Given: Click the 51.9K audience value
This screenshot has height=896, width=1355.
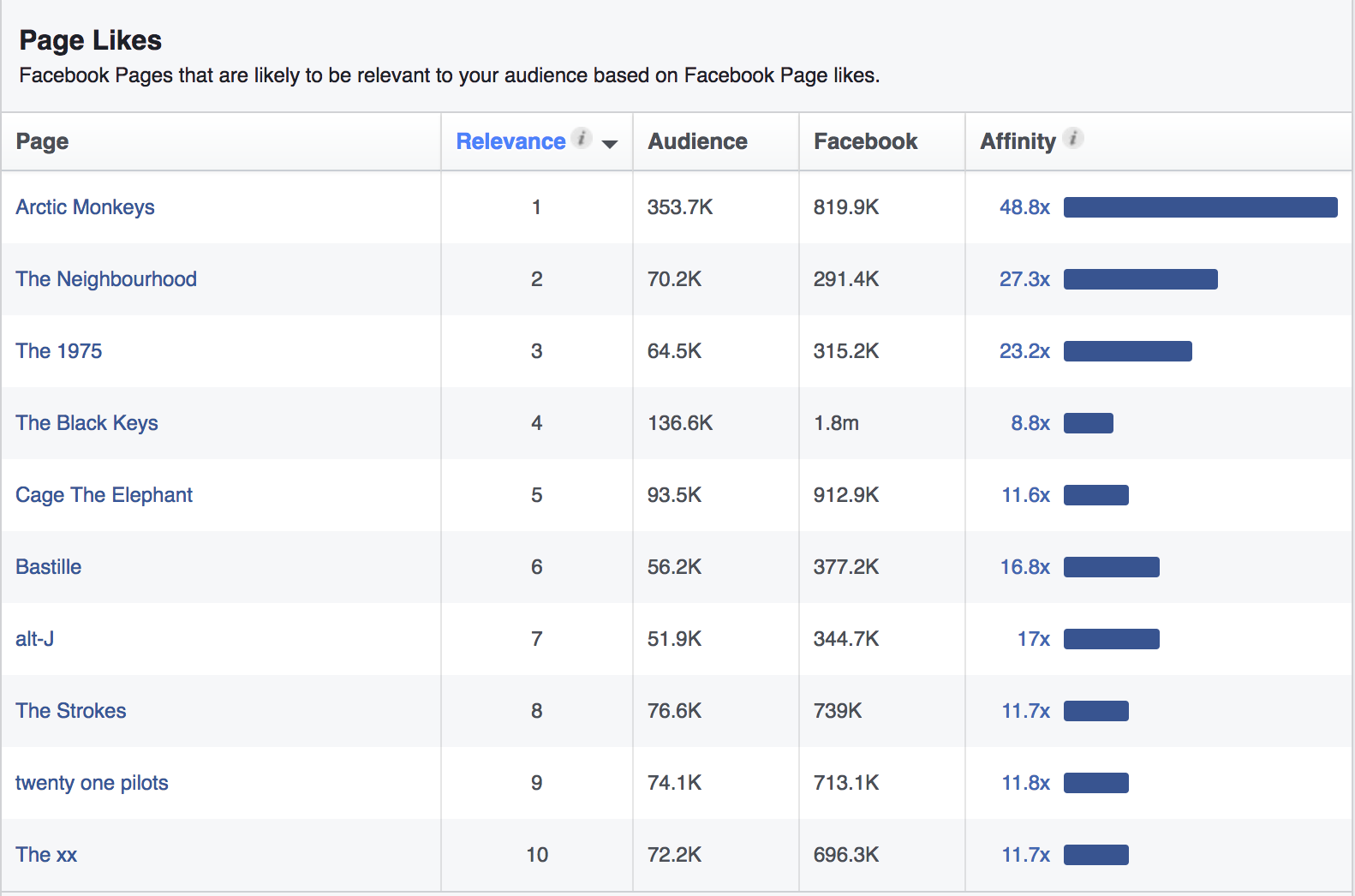Looking at the screenshot, I should pyautogui.click(x=674, y=639).
